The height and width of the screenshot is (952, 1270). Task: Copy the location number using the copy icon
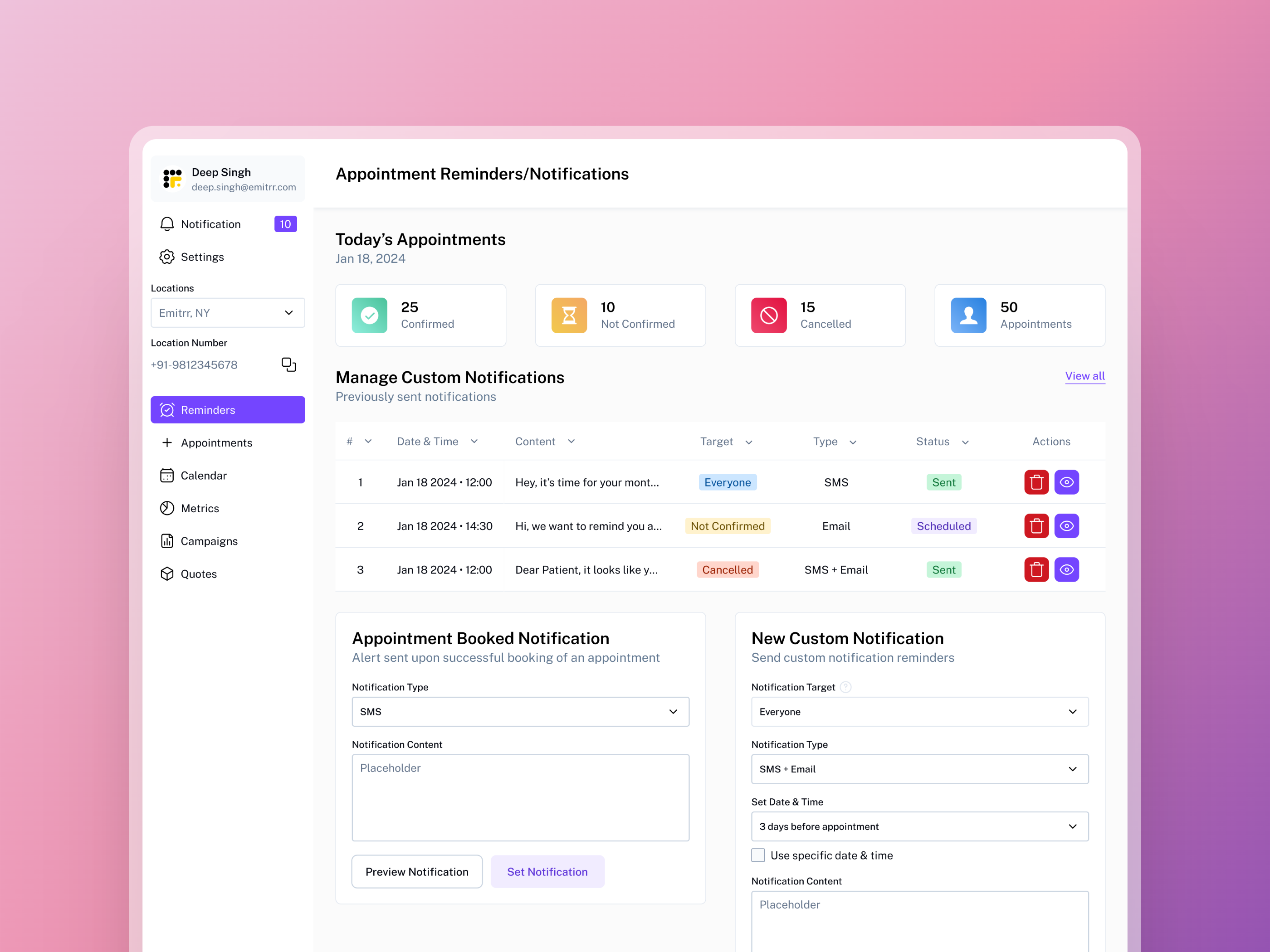(289, 364)
